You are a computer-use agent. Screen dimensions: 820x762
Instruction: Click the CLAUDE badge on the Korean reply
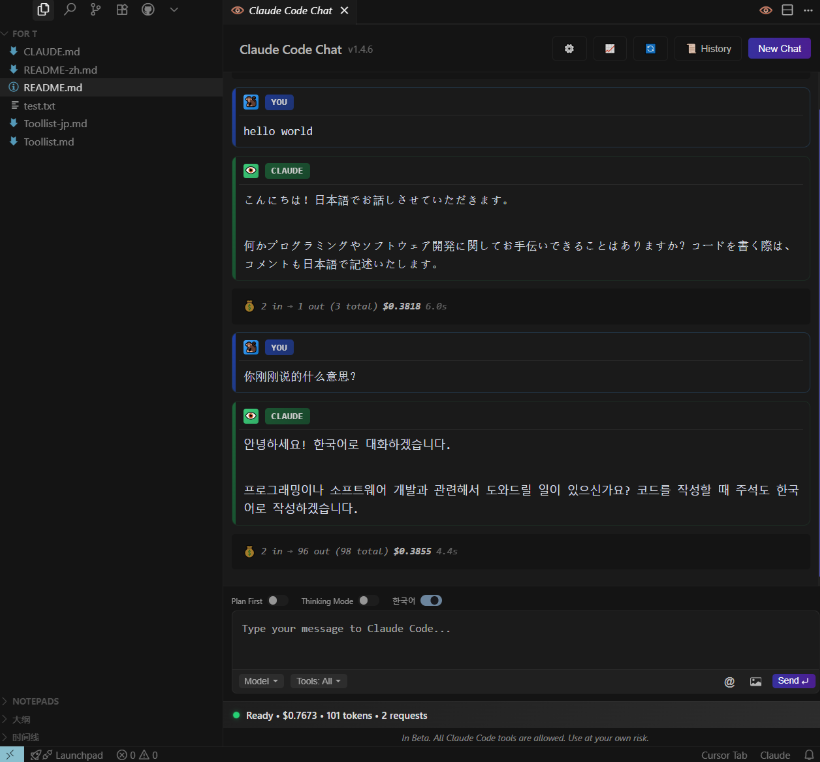[x=287, y=416]
